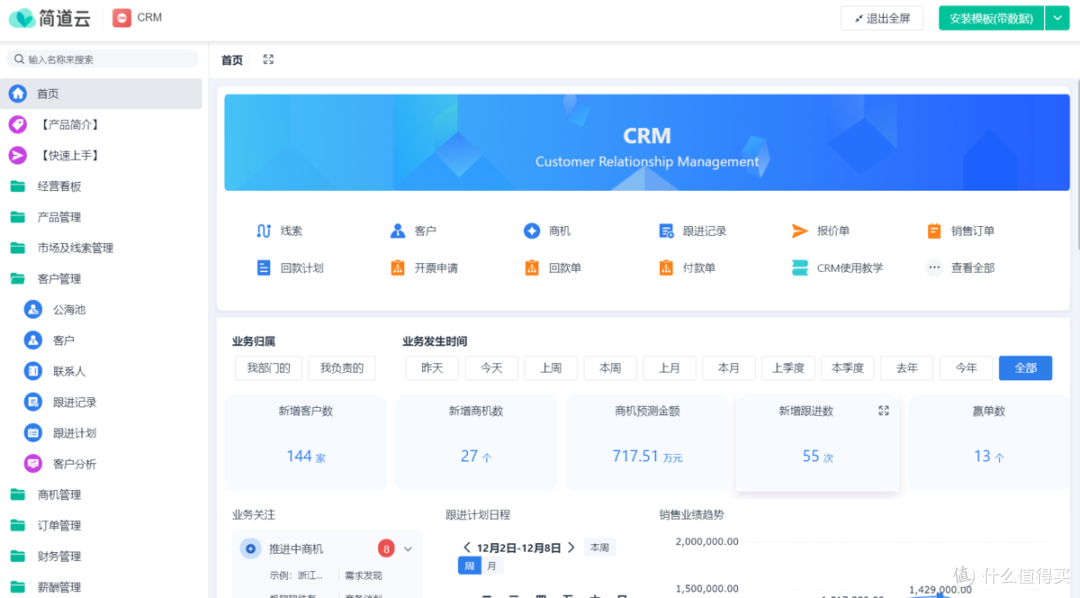Click the 简道云 logo
1080x598 pixels.
(x=50, y=18)
